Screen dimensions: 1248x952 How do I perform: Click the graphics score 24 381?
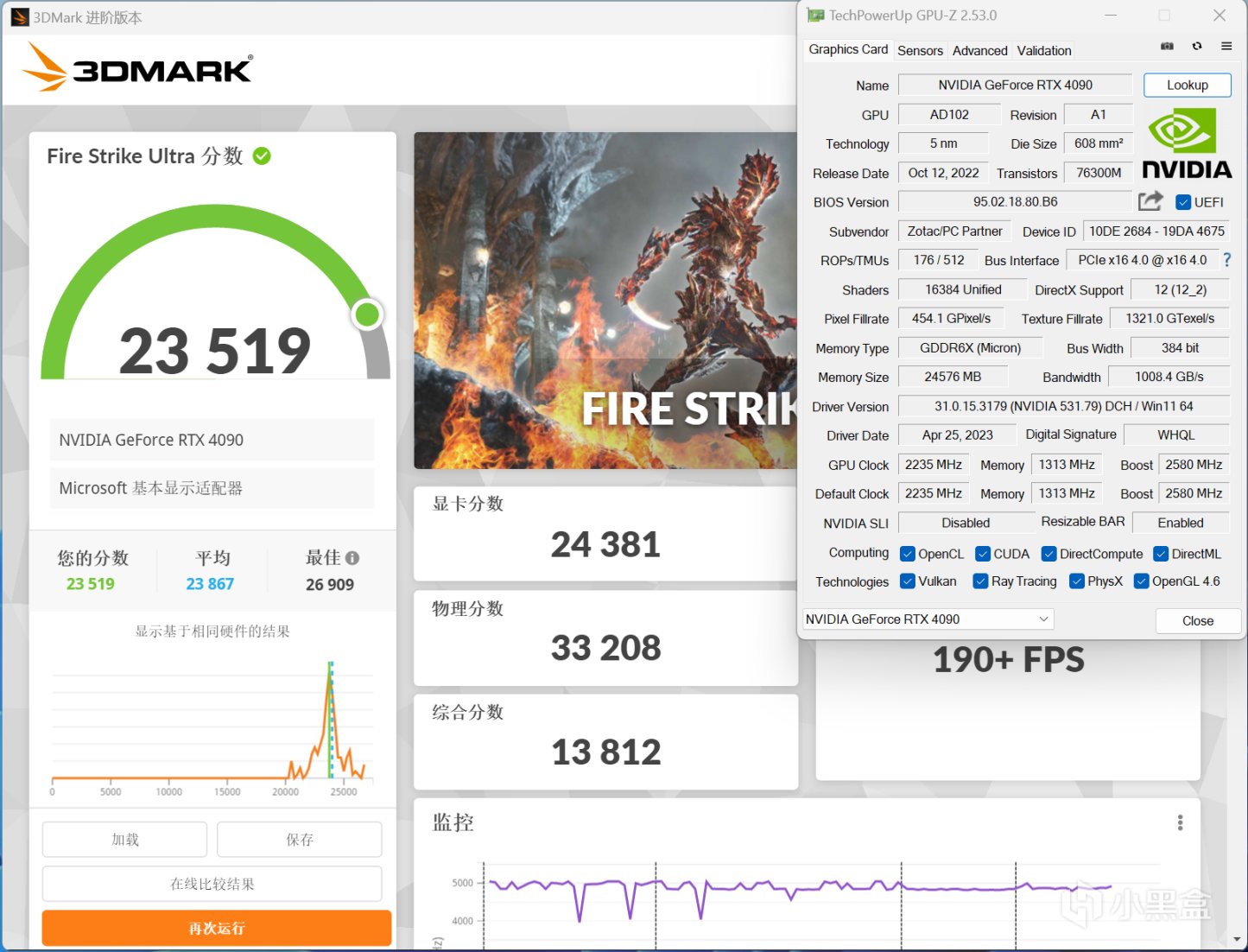[x=605, y=544]
